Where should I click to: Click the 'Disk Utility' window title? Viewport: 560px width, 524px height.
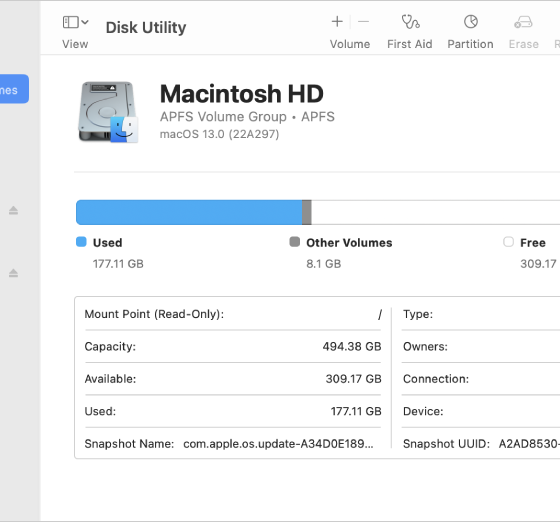click(x=146, y=28)
